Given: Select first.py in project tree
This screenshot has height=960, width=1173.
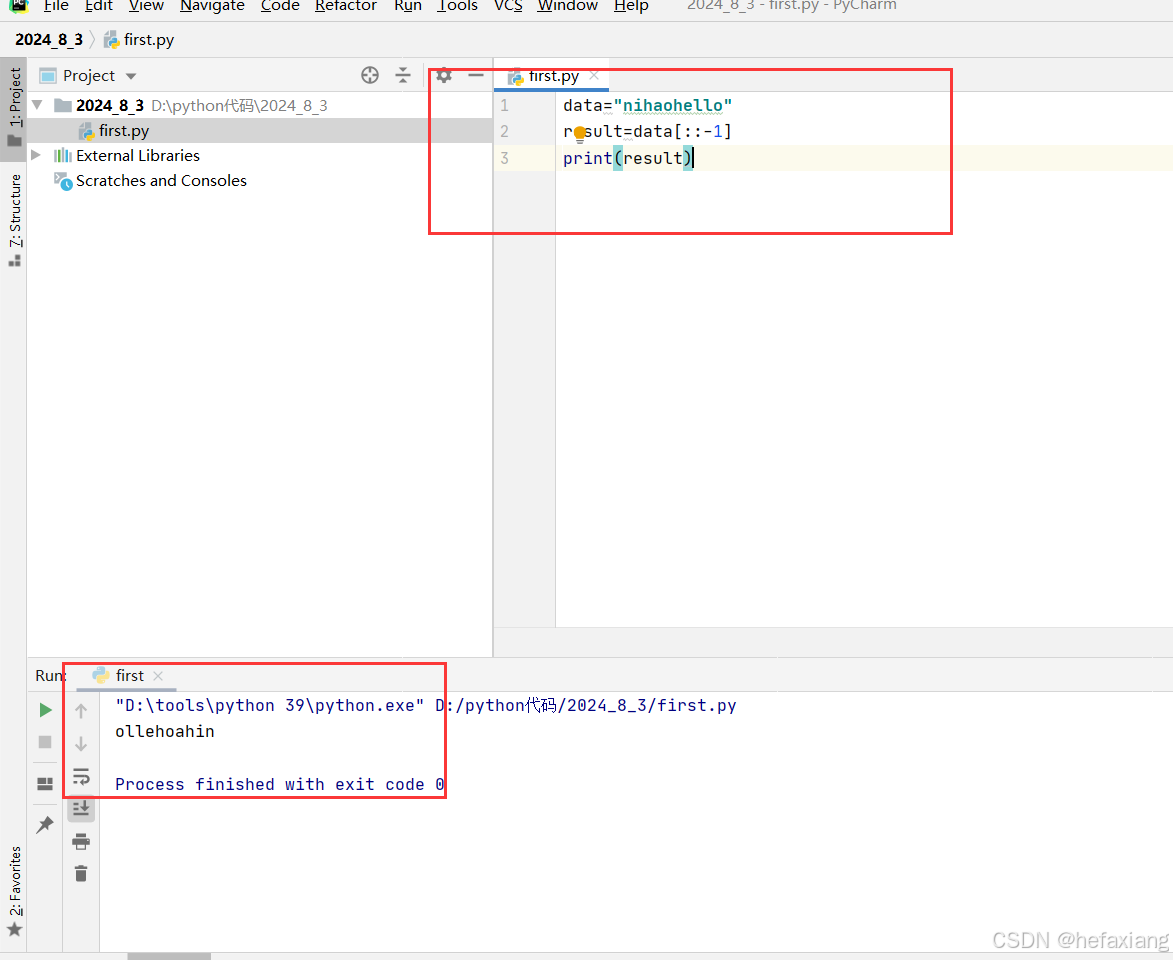Looking at the screenshot, I should click(x=124, y=130).
